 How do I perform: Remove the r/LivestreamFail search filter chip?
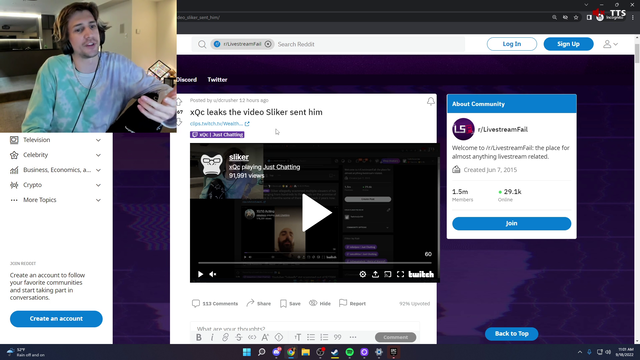tap(268, 44)
